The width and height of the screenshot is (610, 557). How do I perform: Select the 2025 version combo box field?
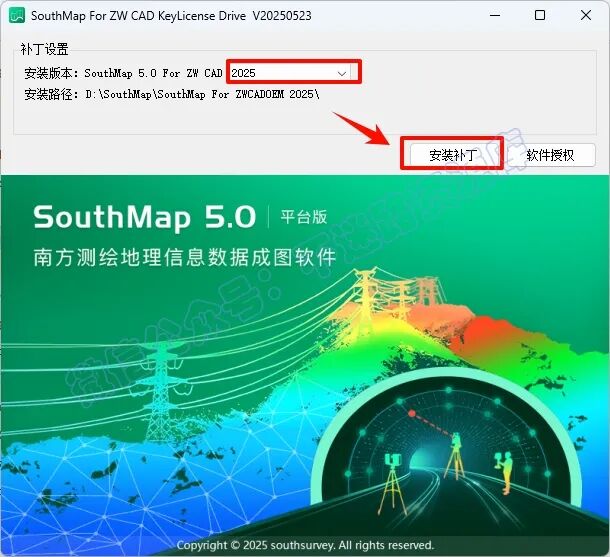(290, 73)
